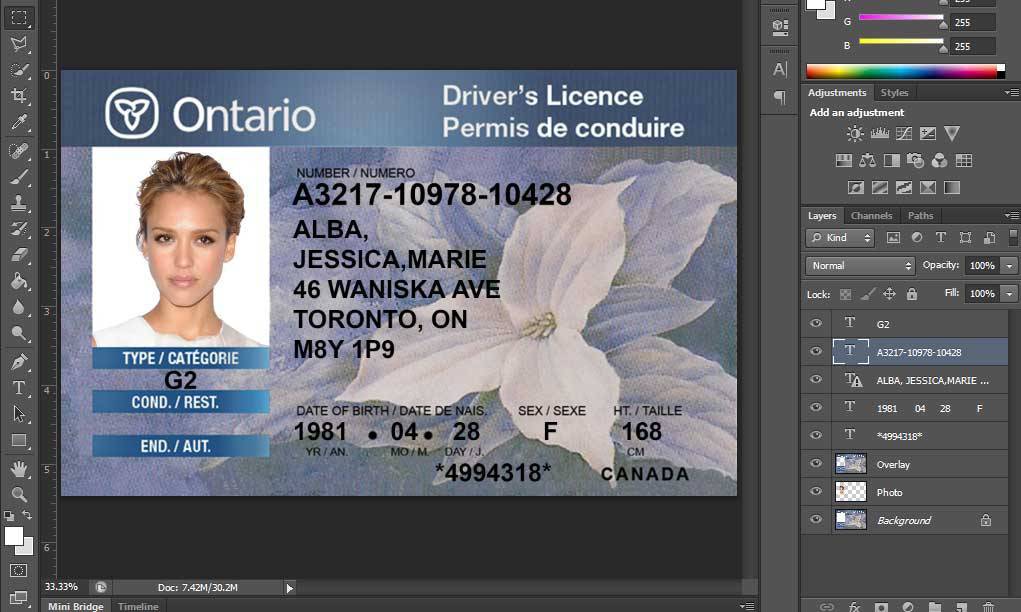
Task: Change screen mode in toolbar
Action: [x=19, y=597]
